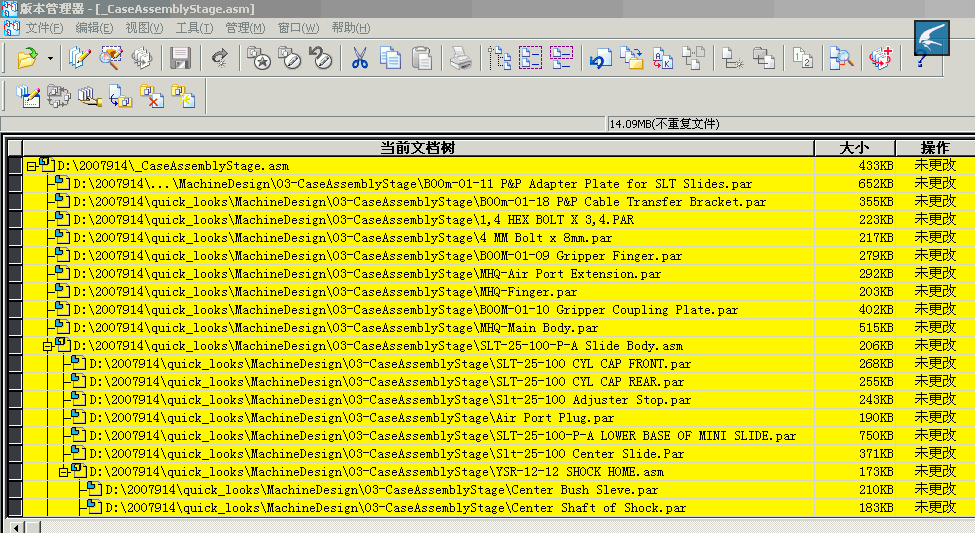Image resolution: width=975 pixels, height=533 pixels.
Task: Click the clipboard paste icon
Action: (x=422, y=58)
